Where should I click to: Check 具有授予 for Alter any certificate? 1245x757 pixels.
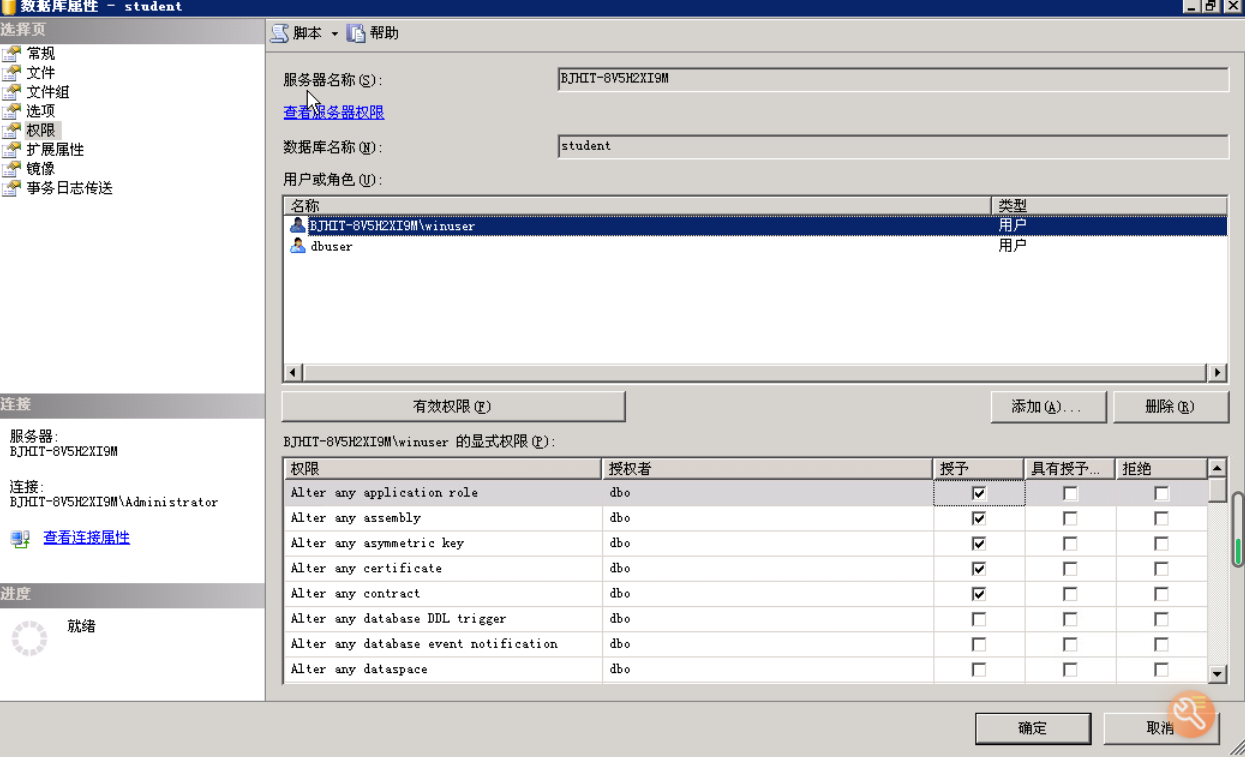1070,569
